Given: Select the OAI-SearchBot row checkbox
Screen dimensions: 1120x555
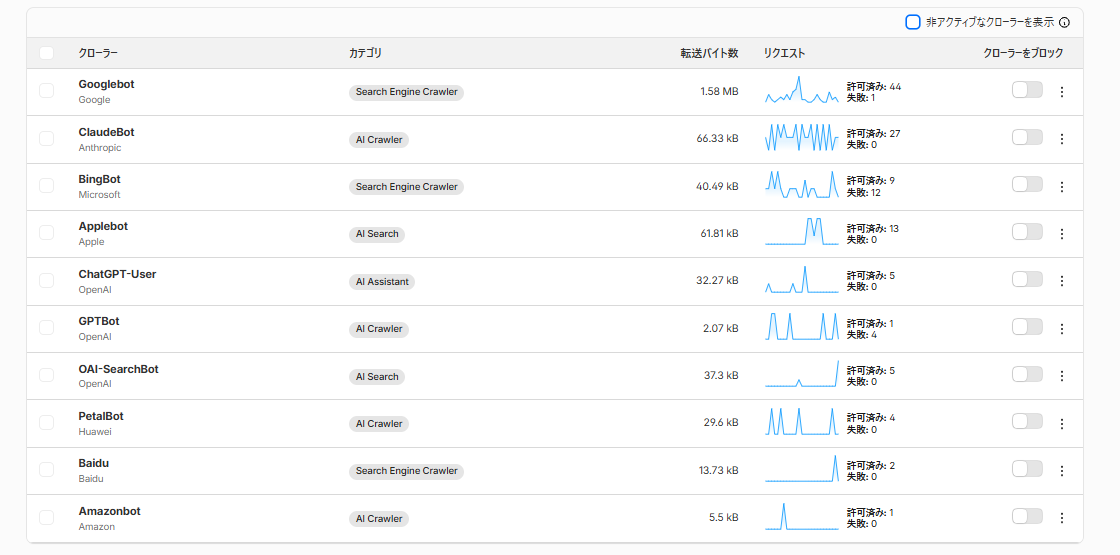Looking at the screenshot, I should coord(46,375).
